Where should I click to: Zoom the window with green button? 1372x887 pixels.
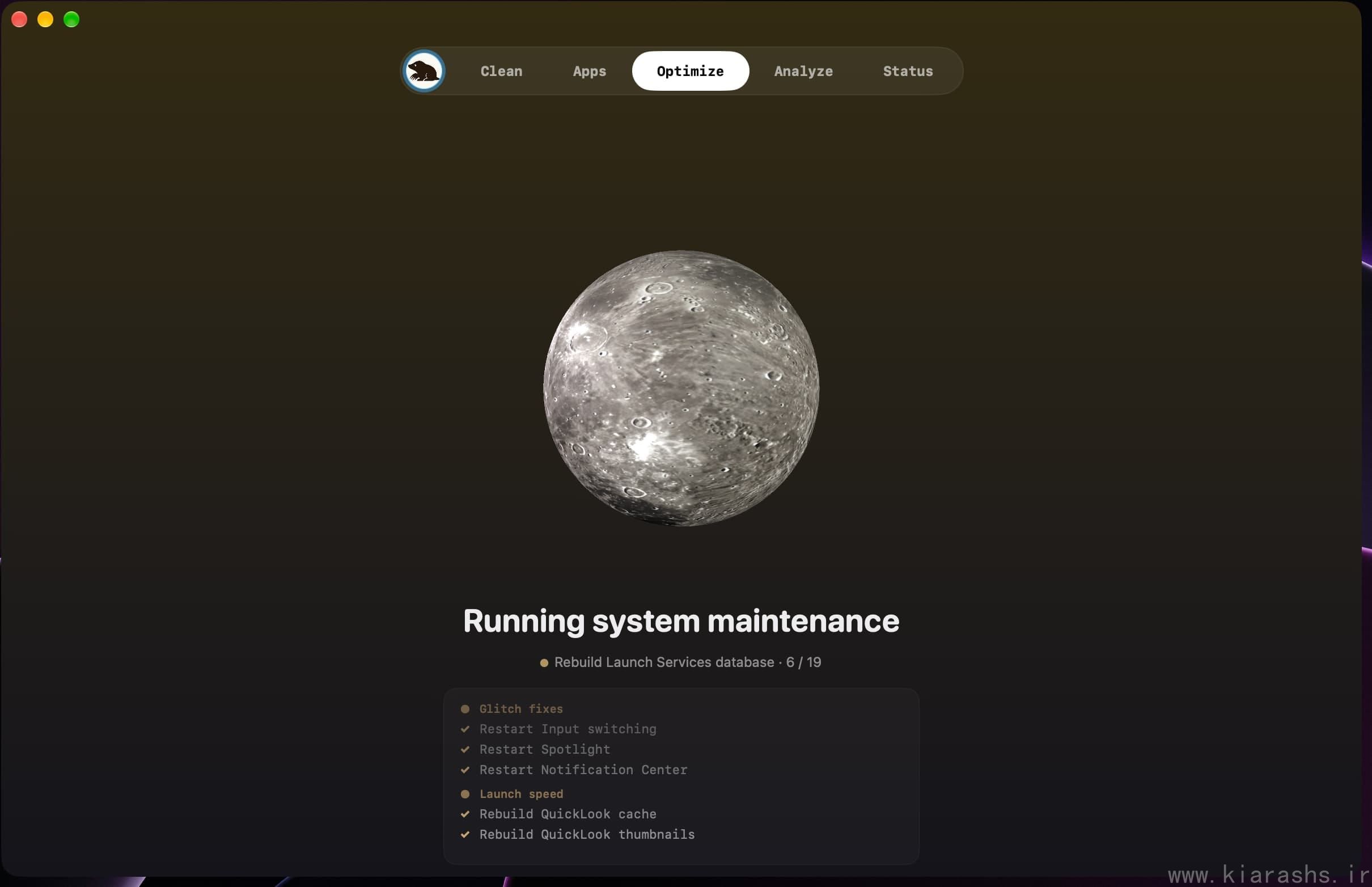[71, 19]
